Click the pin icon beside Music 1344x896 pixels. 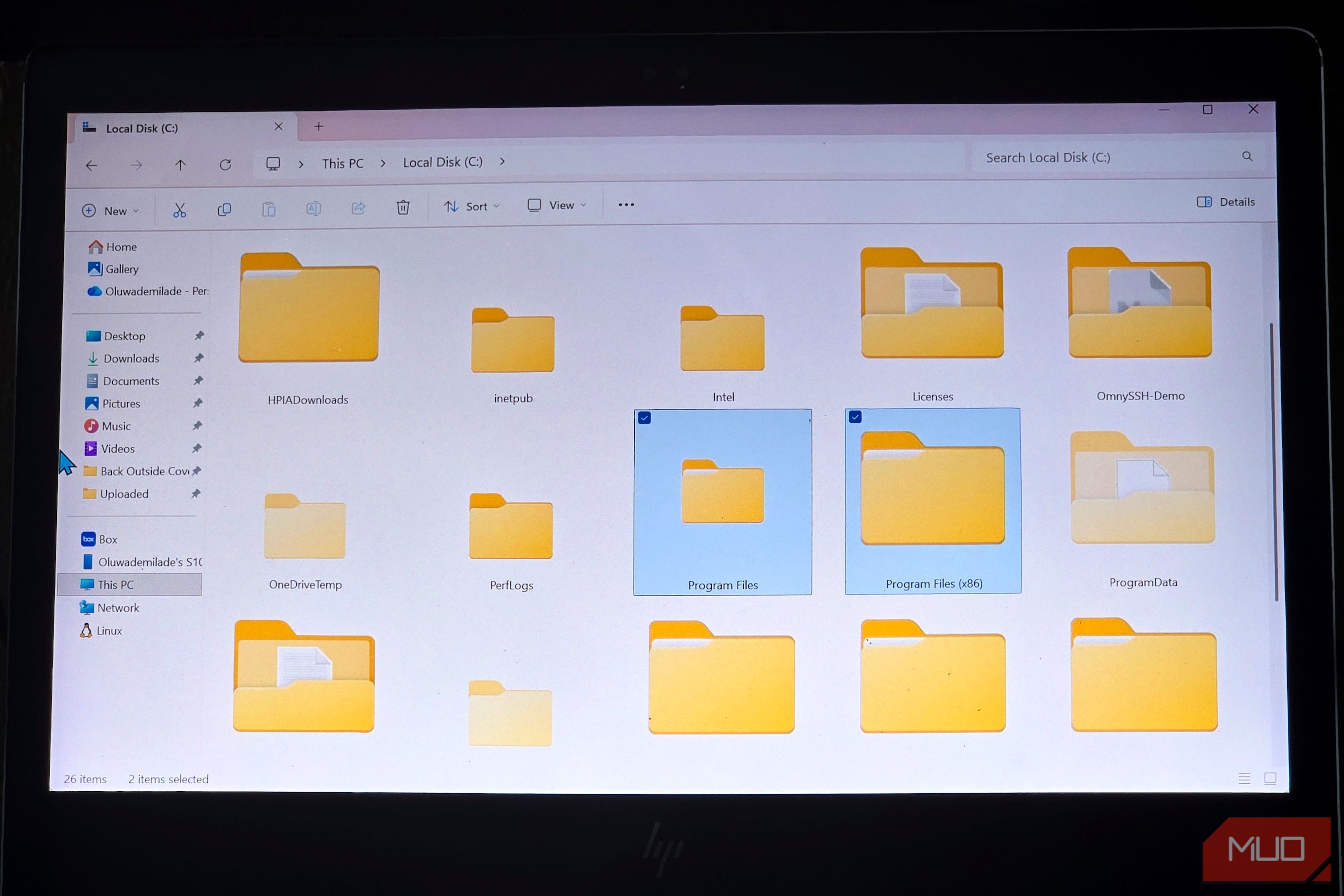pyautogui.click(x=197, y=425)
